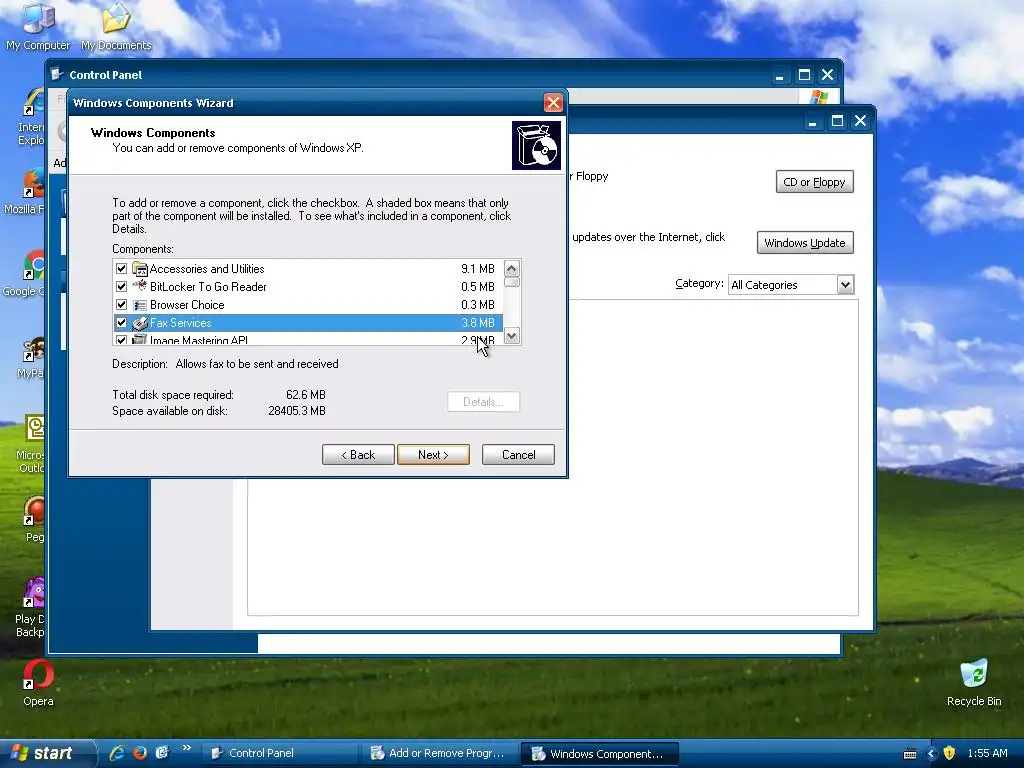
Task: Click the Image Mastering API icon
Action: tap(140, 339)
